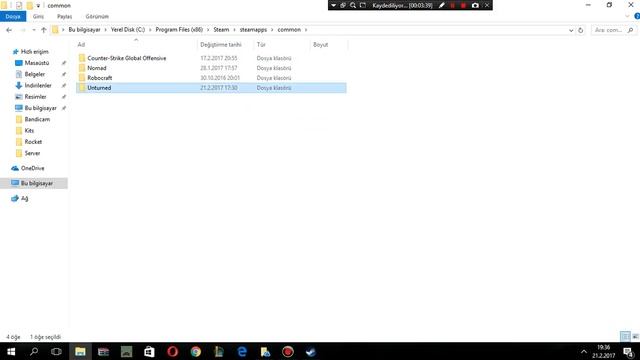Image resolution: width=640 pixels, height=360 pixels.
Task: Close the Bandicam recording bar
Action: coord(487,5)
